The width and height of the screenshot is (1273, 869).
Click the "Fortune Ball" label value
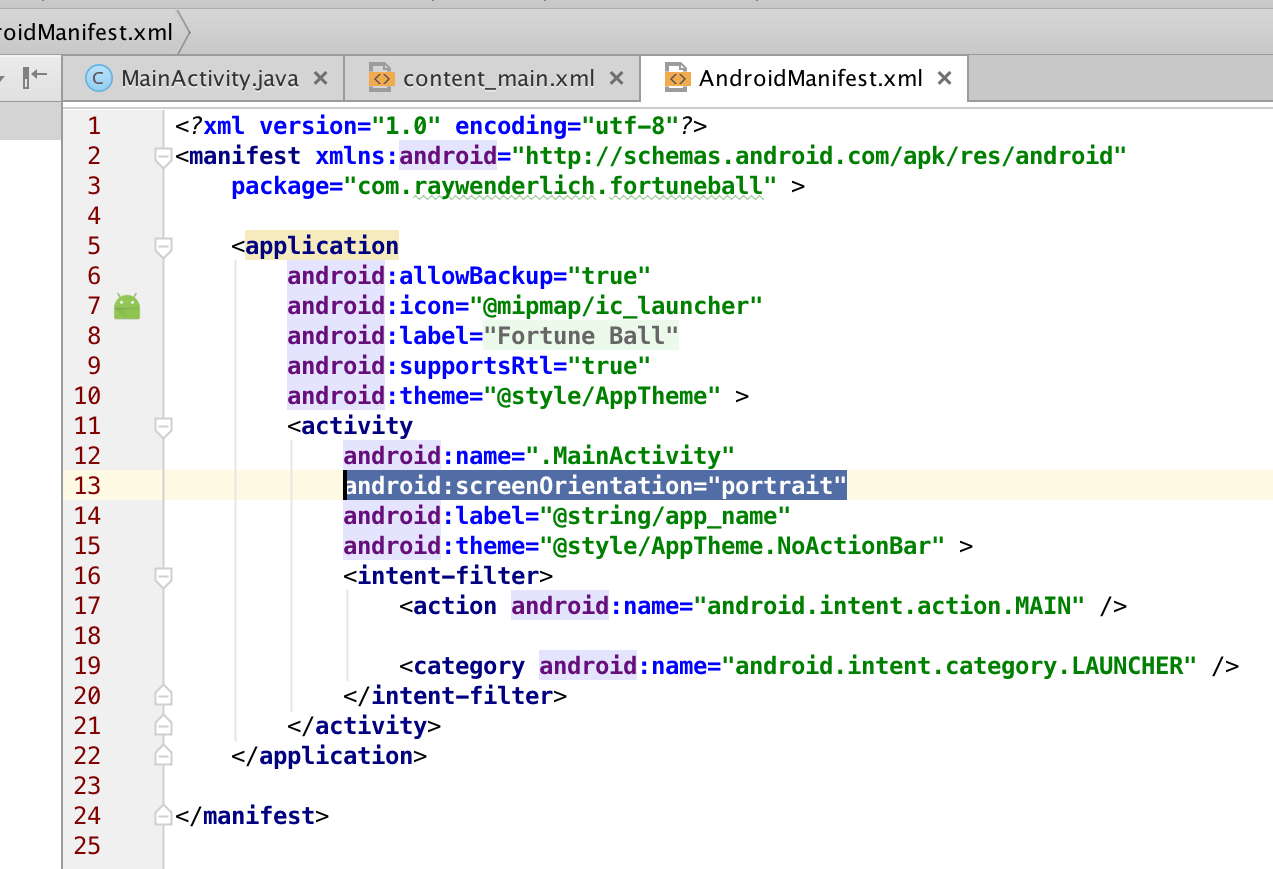point(582,336)
